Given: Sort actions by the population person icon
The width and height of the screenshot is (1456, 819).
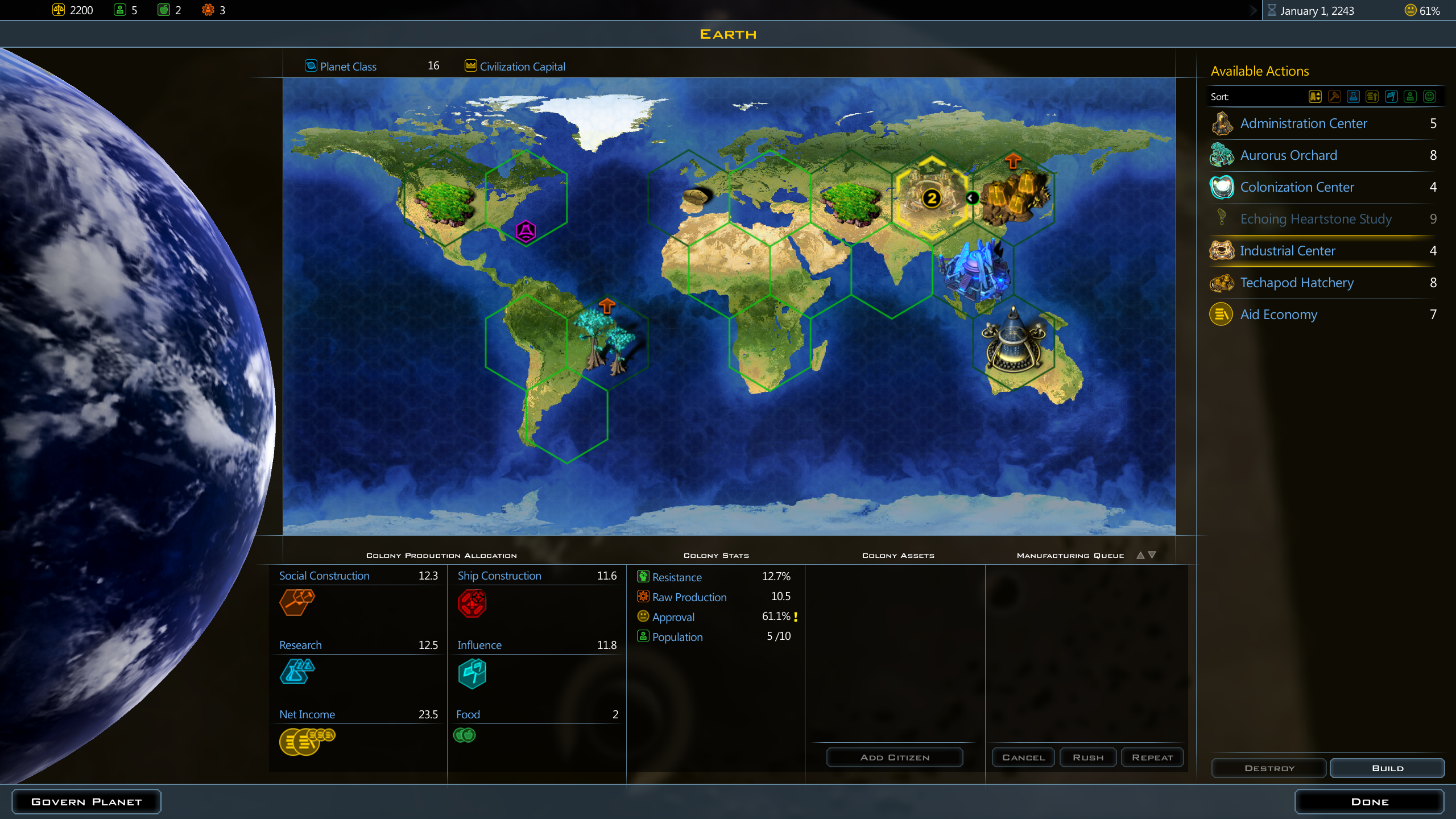Looking at the screenshot, I should [x=1410, y=97].
